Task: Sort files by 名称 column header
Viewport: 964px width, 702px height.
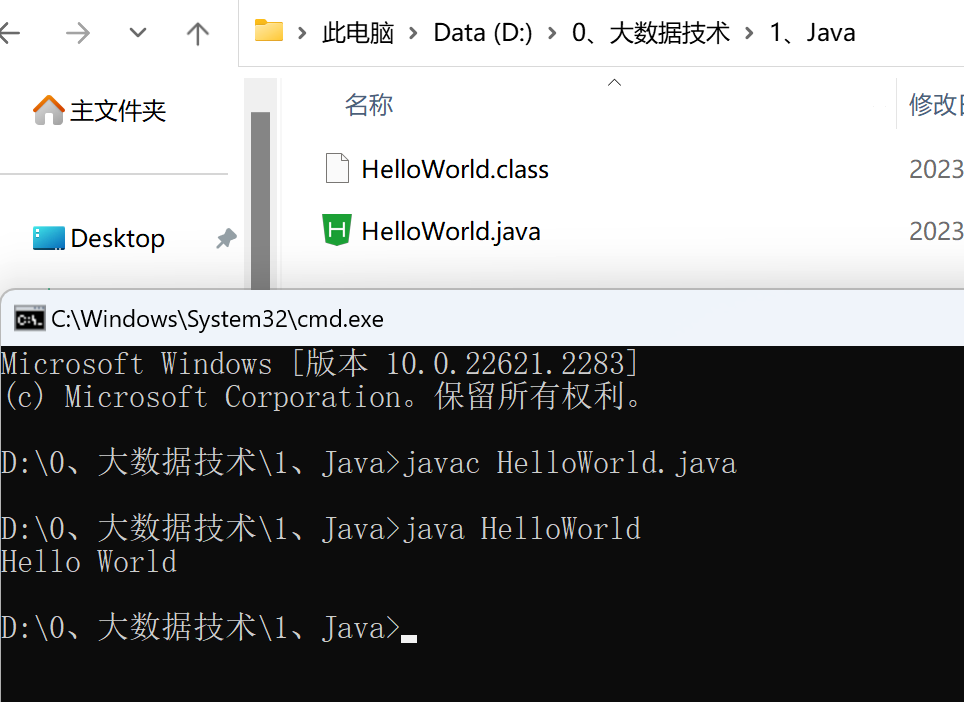Action: [369, 104]
